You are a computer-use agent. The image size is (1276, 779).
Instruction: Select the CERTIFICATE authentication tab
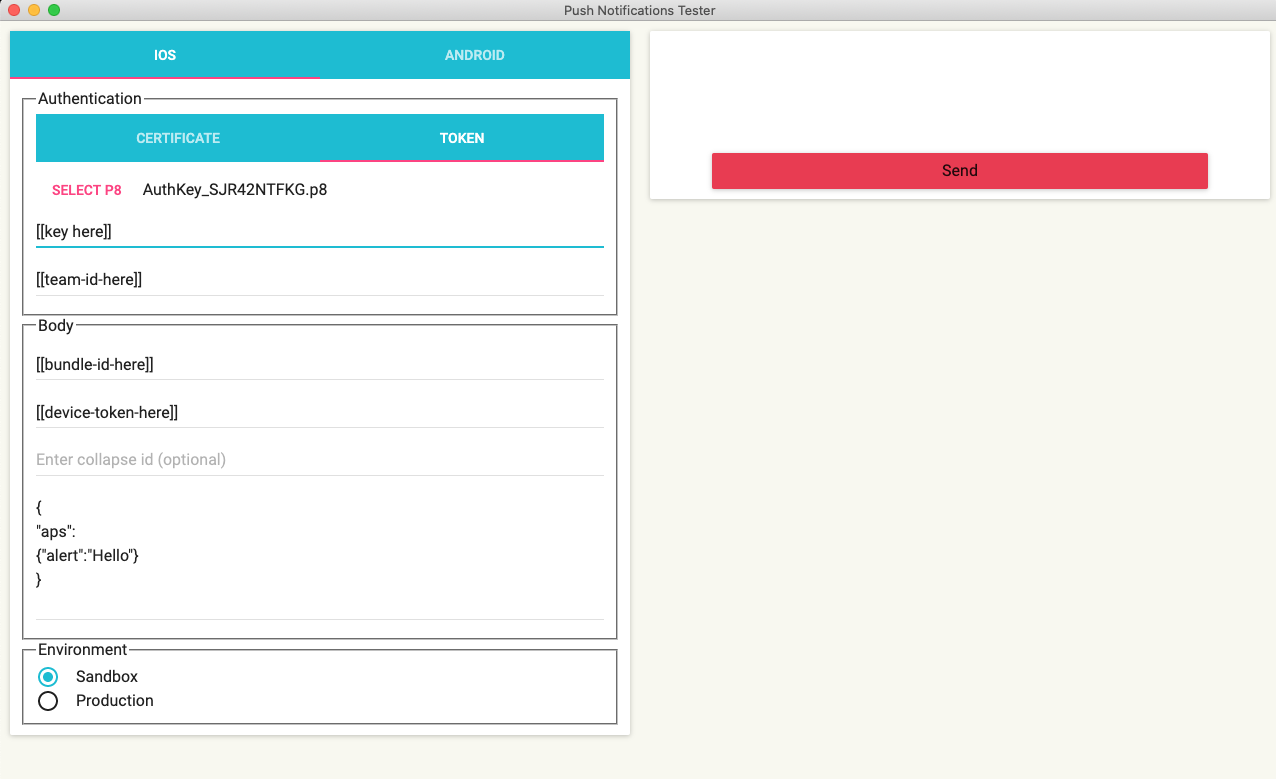178,138
